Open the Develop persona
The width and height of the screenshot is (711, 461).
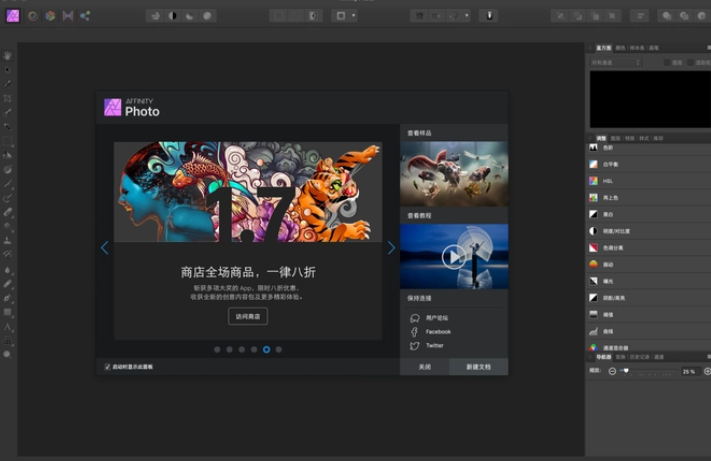[x=50, y=16]
